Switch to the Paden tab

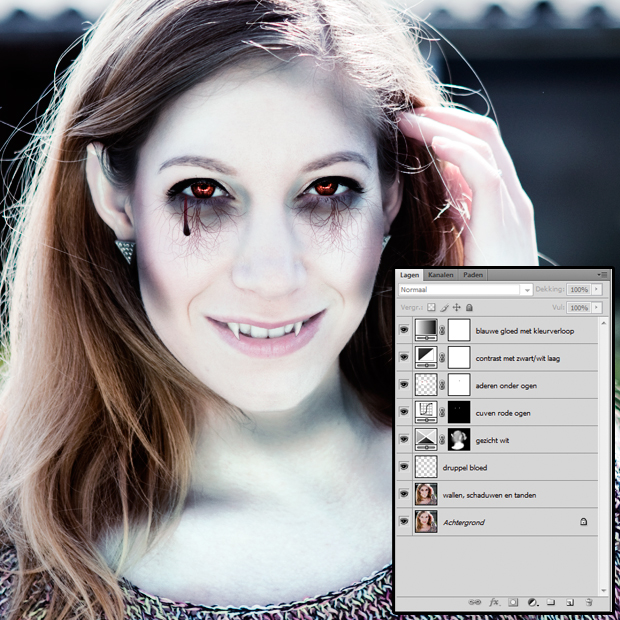pos(473,274)
